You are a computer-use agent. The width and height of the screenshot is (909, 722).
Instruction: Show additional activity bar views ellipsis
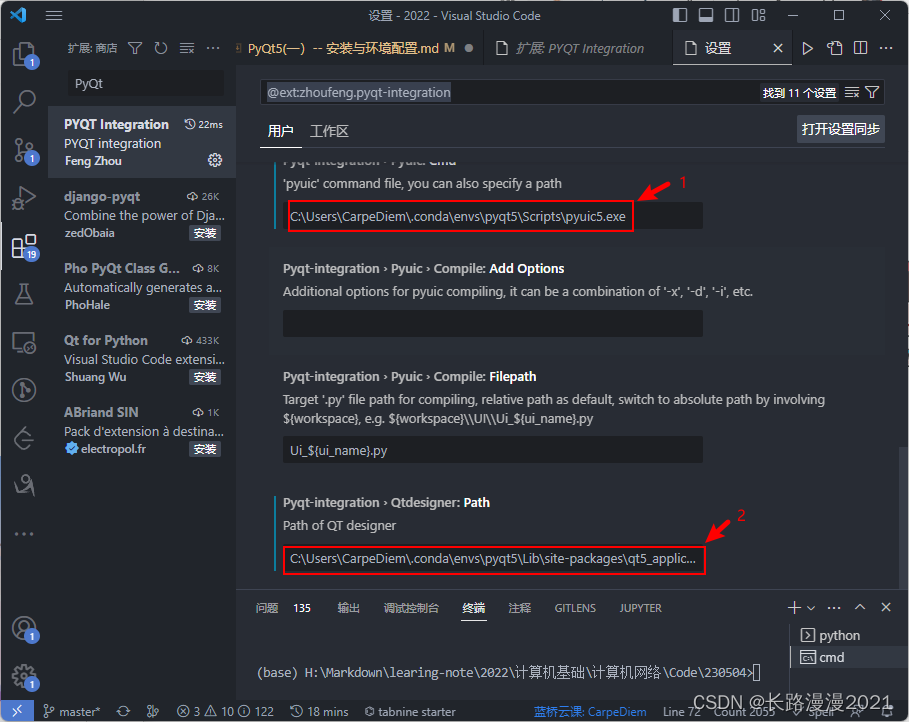pyautogui.click(x=24, y=534)
